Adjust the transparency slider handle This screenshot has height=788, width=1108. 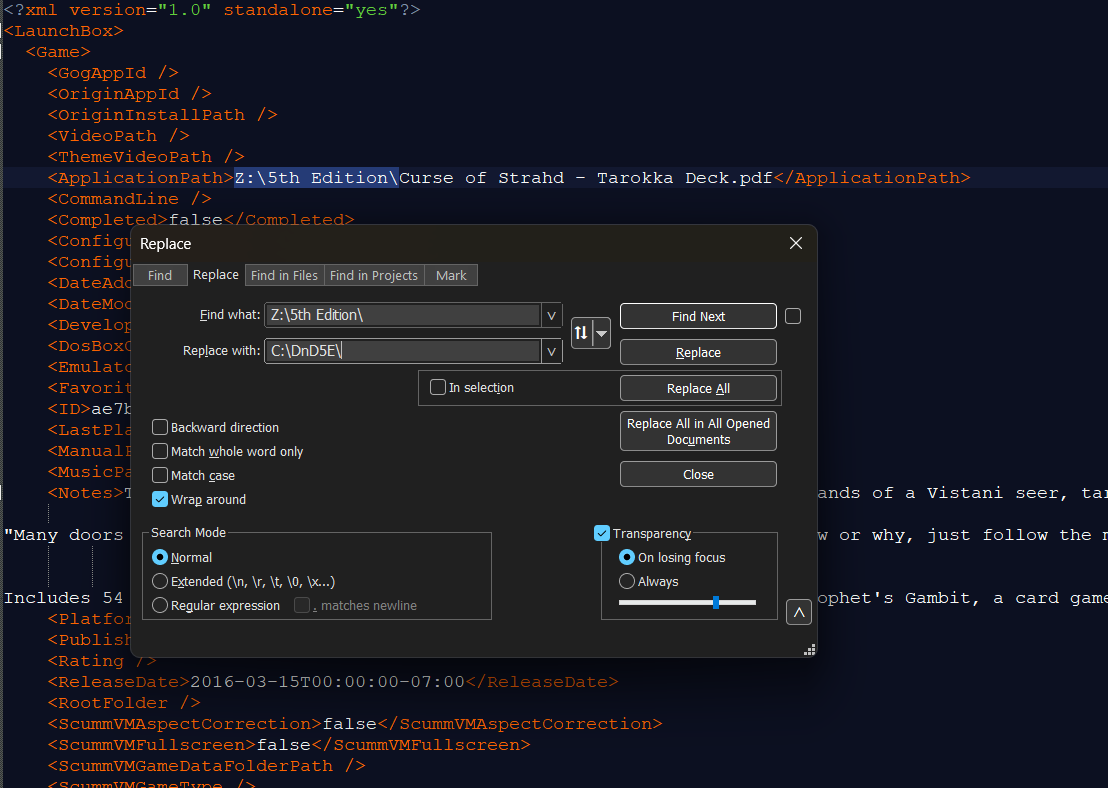pos(716,602)
